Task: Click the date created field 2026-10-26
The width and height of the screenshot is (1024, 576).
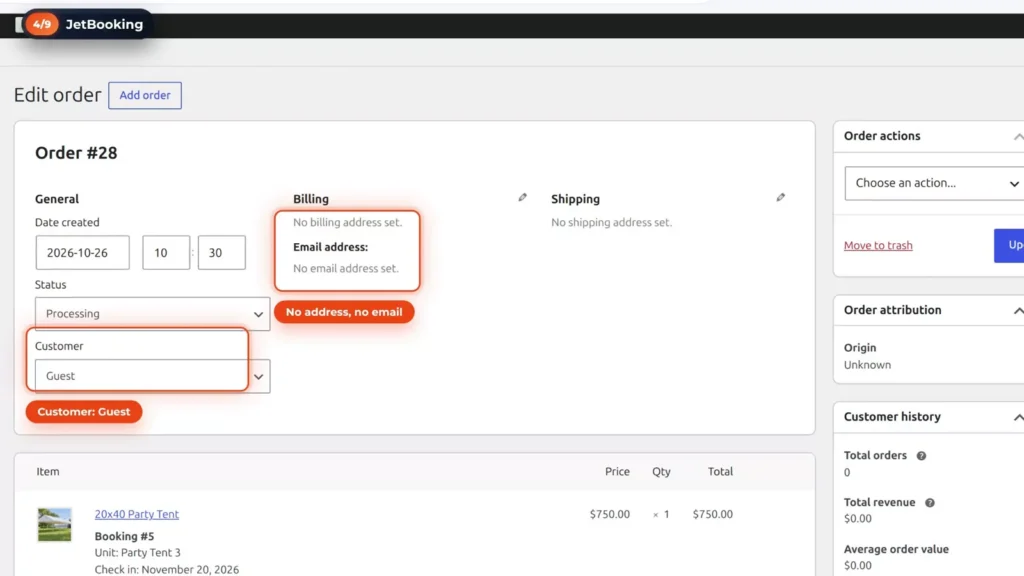Action: [82, 253]
